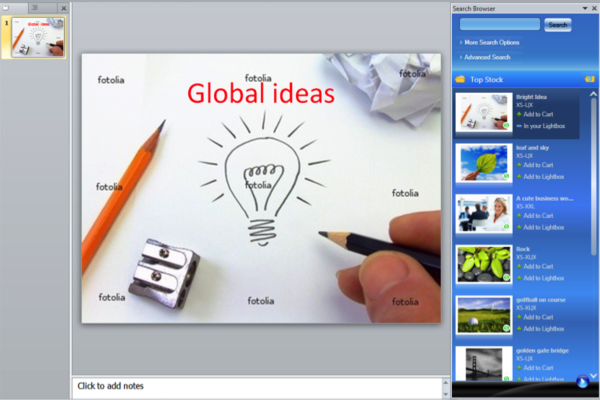Click the 'Rock' title text
The width and height of the screenshot is (600, 400).
(523, 249)
